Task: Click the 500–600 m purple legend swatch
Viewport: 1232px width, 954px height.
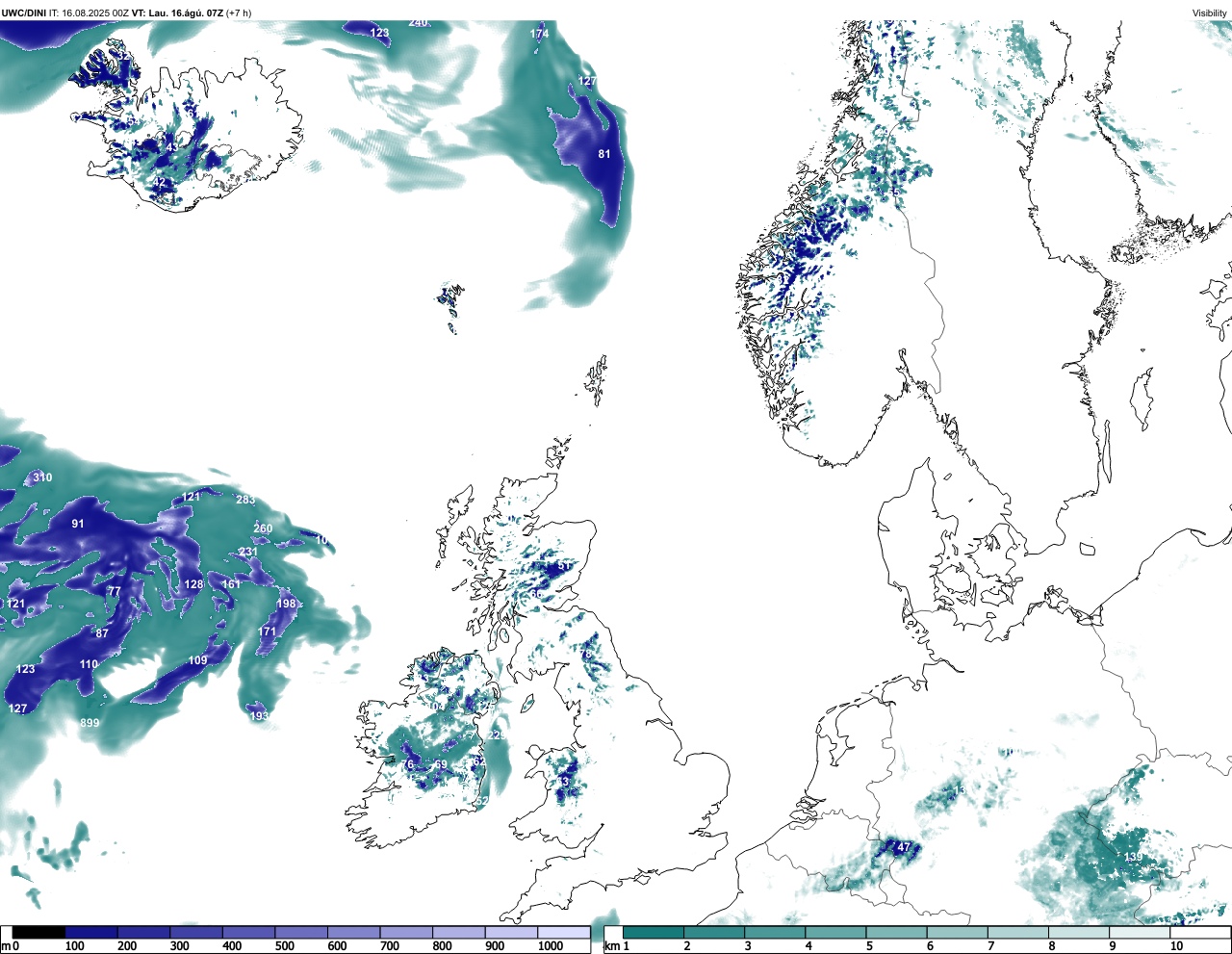Action: tap(301, 932)
